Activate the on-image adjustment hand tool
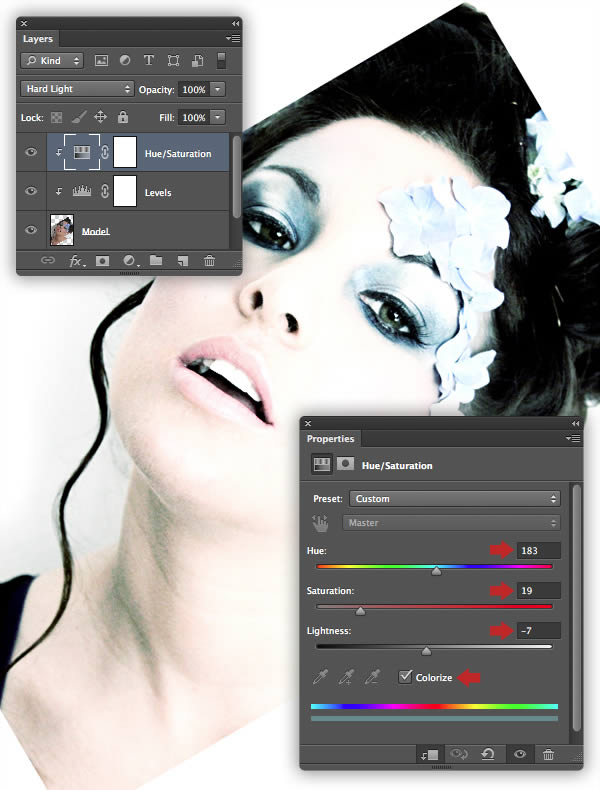 tap(320, 523)
